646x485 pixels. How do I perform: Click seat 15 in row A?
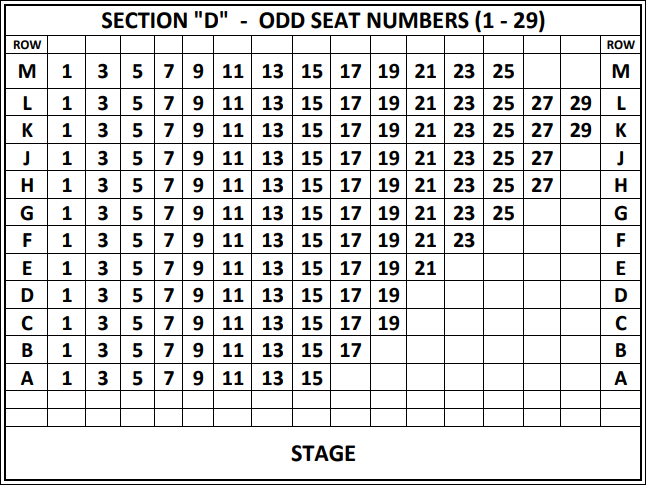[x=311, y=377]
